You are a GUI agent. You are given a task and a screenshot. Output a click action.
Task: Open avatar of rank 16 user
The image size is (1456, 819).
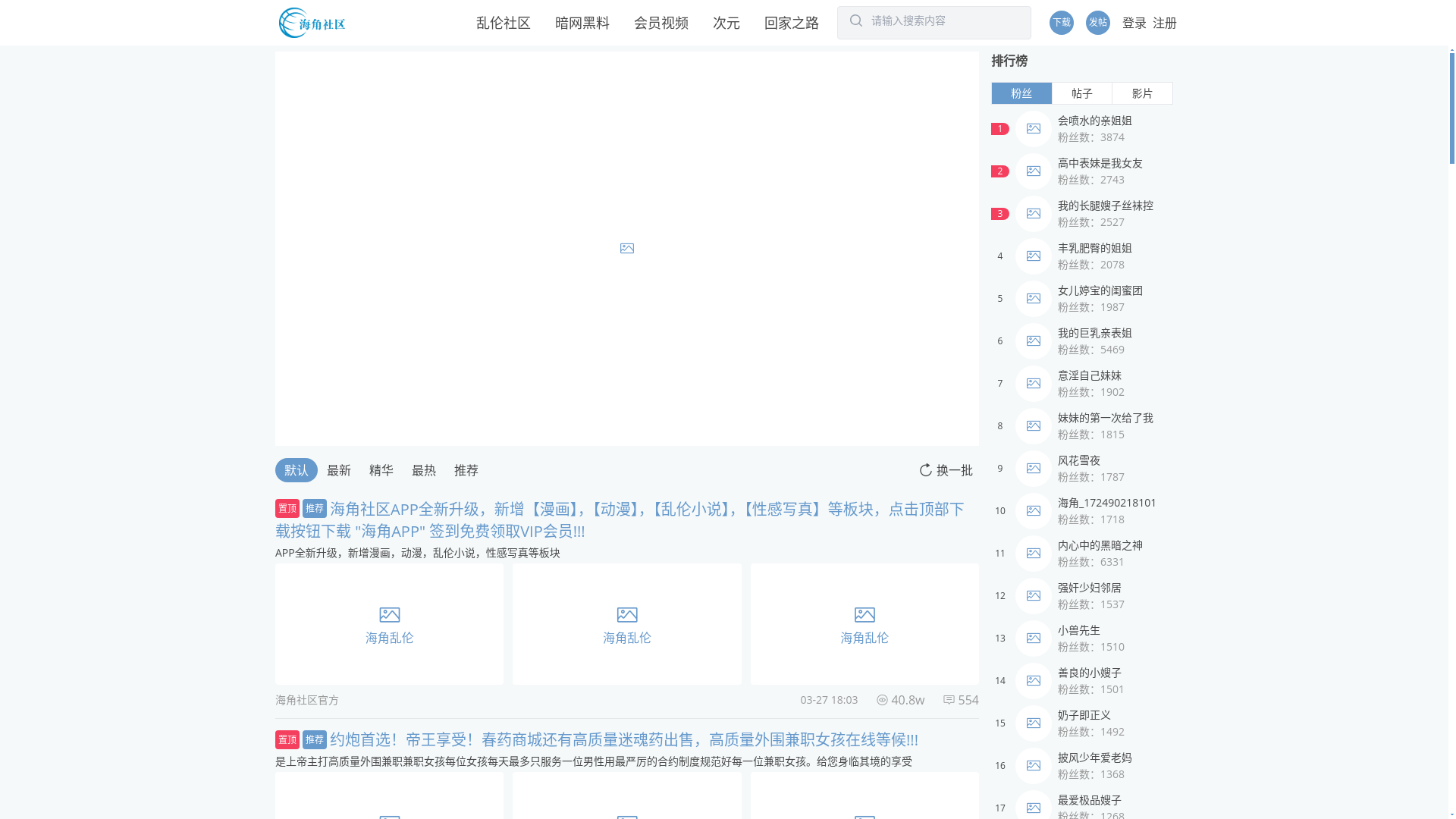pyautogui.click(x=1034, y=766)
